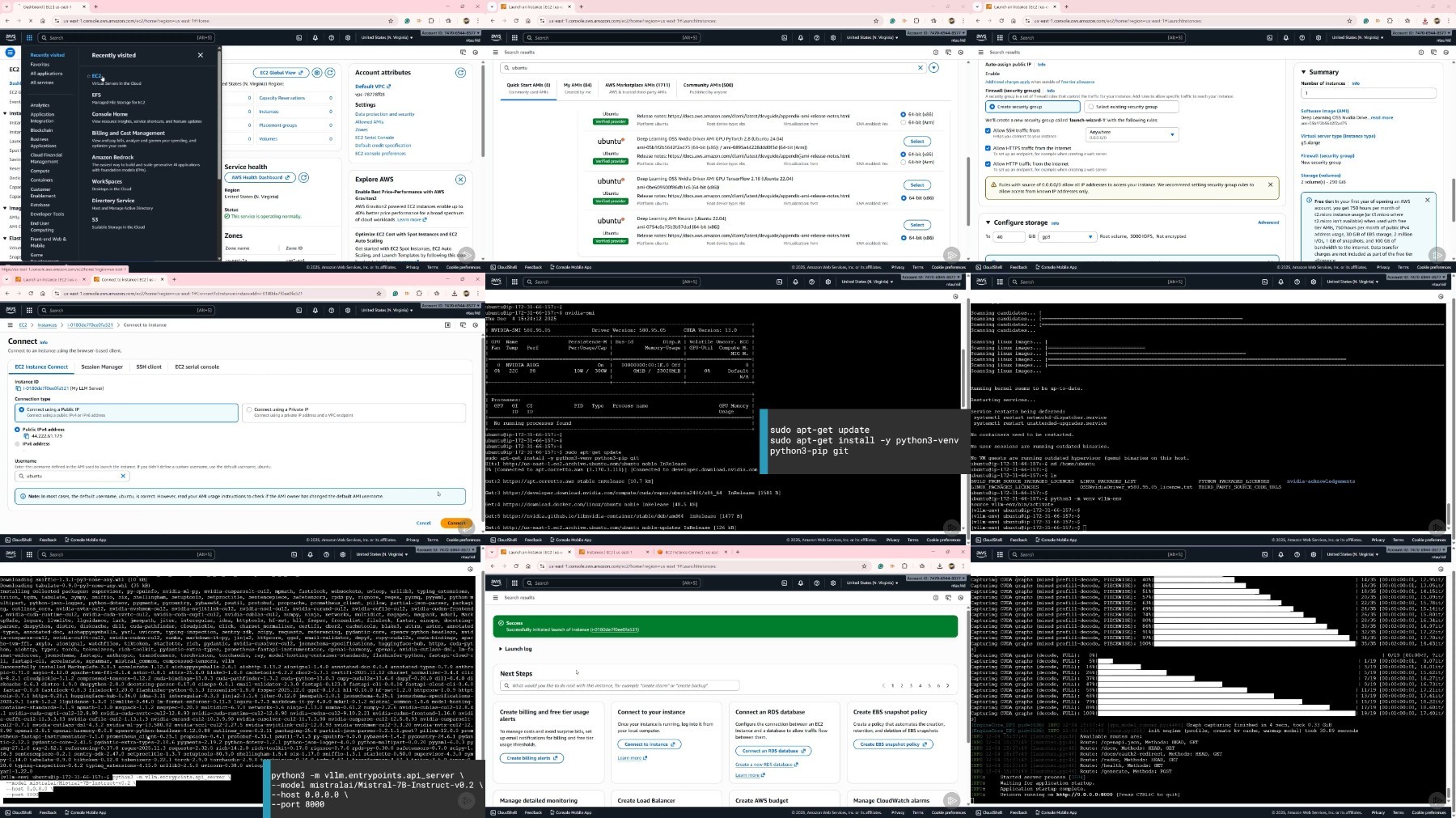1456x818 pixels.
Task: Go to next page of Next Steps
Action: pos(948,685)
